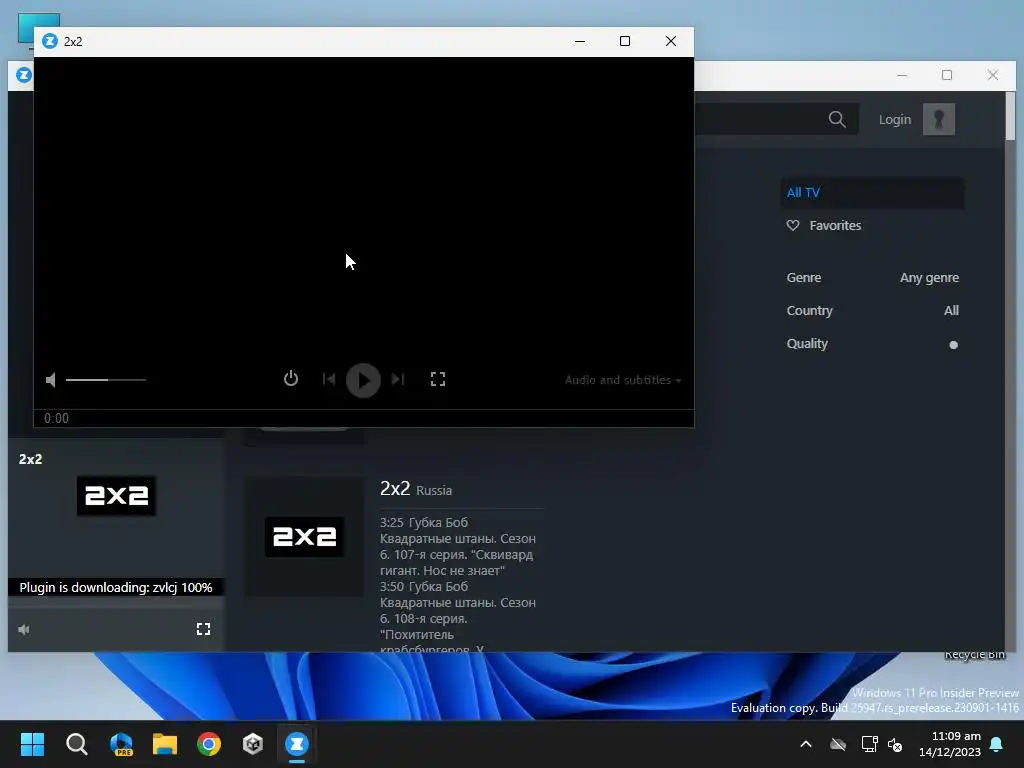Select the All TV tab
Image resolution: width=1024 pixels, height=768 pixels.
[872, 193]
